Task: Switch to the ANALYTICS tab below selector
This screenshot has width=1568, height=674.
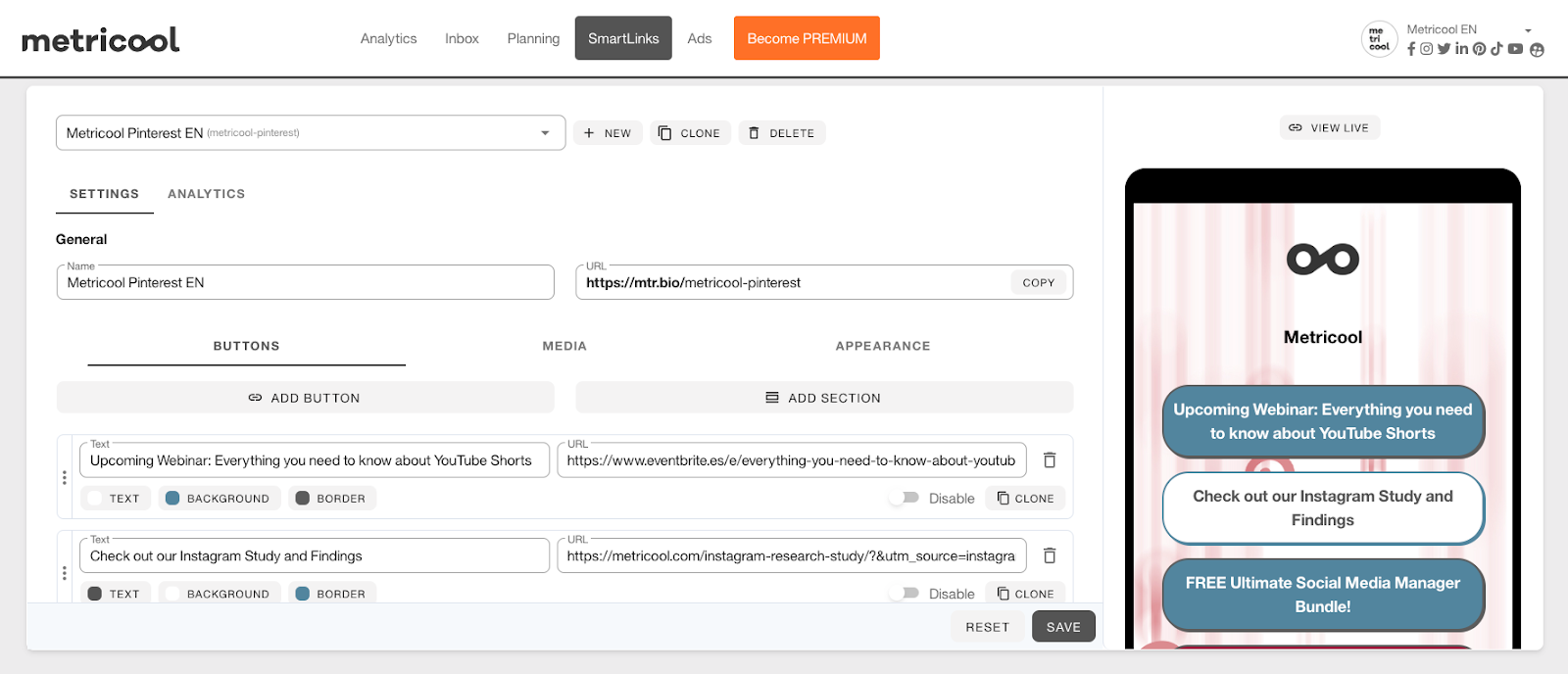Action: click(x=206, y=194)
